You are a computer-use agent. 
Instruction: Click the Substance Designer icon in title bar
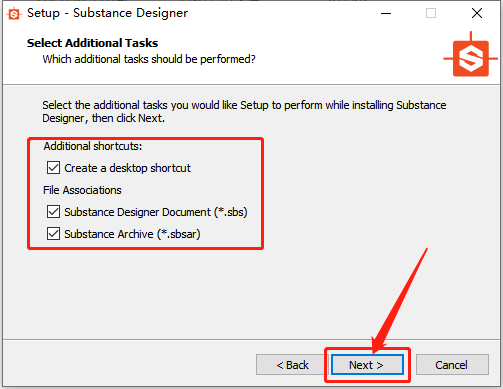coord(14,14)
